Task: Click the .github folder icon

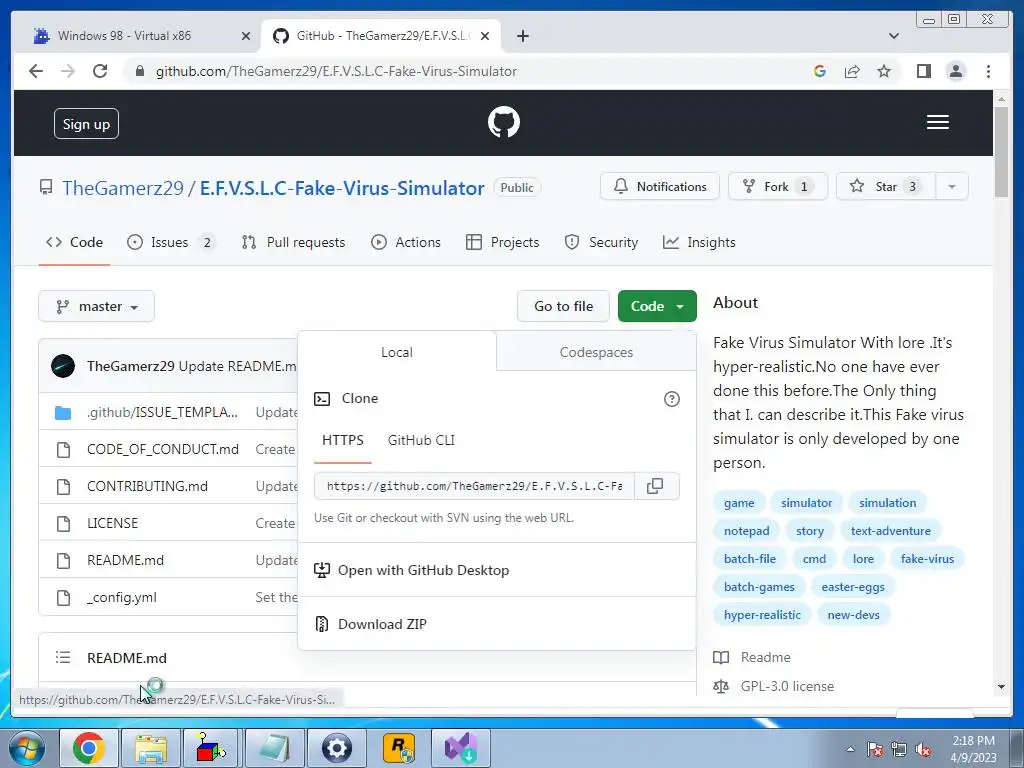Action: pos(63,413)
